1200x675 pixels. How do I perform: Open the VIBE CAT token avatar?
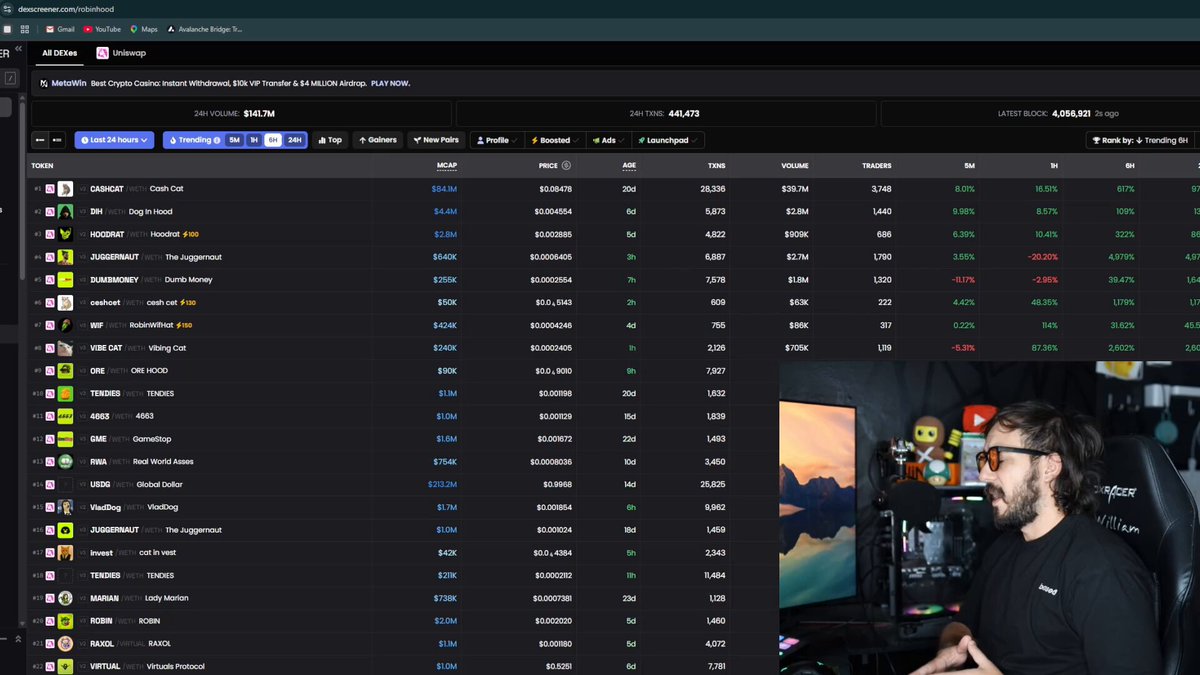click(65, 348)
